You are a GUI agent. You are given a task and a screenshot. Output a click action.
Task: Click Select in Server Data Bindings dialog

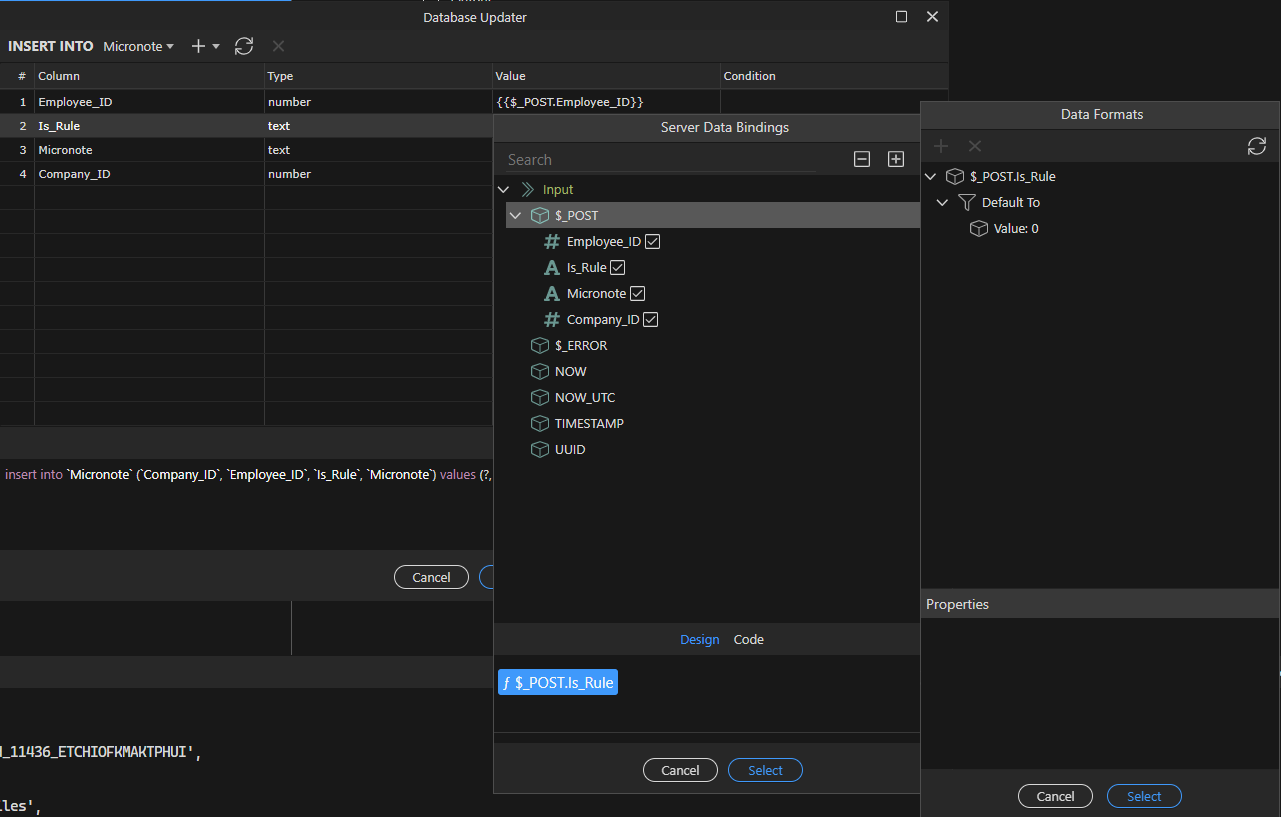click(765, 770)
